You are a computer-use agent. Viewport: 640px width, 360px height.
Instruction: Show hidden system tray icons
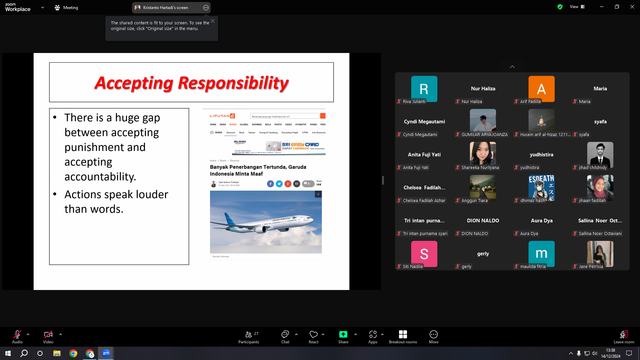571,353
